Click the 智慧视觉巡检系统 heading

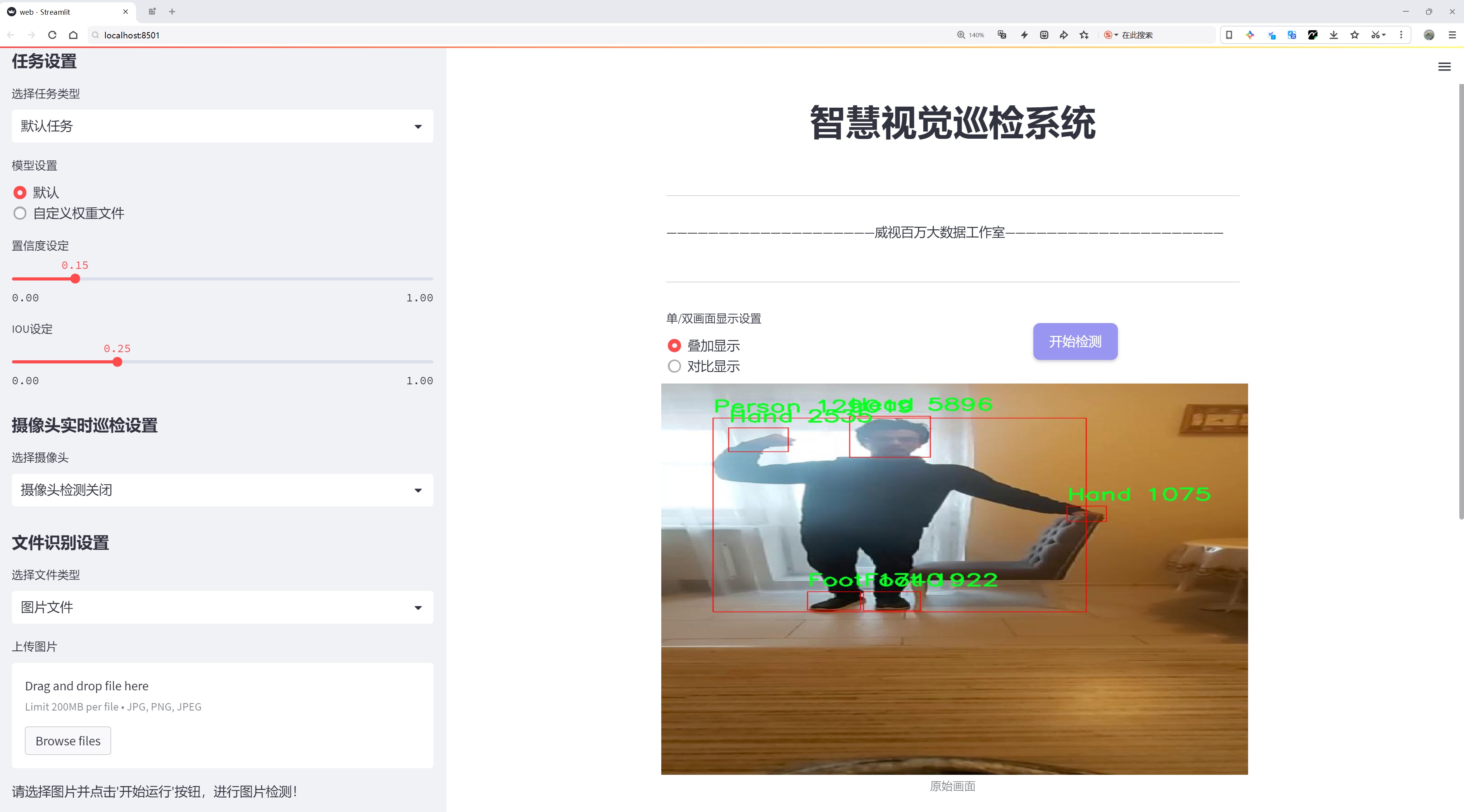(952, 123)
